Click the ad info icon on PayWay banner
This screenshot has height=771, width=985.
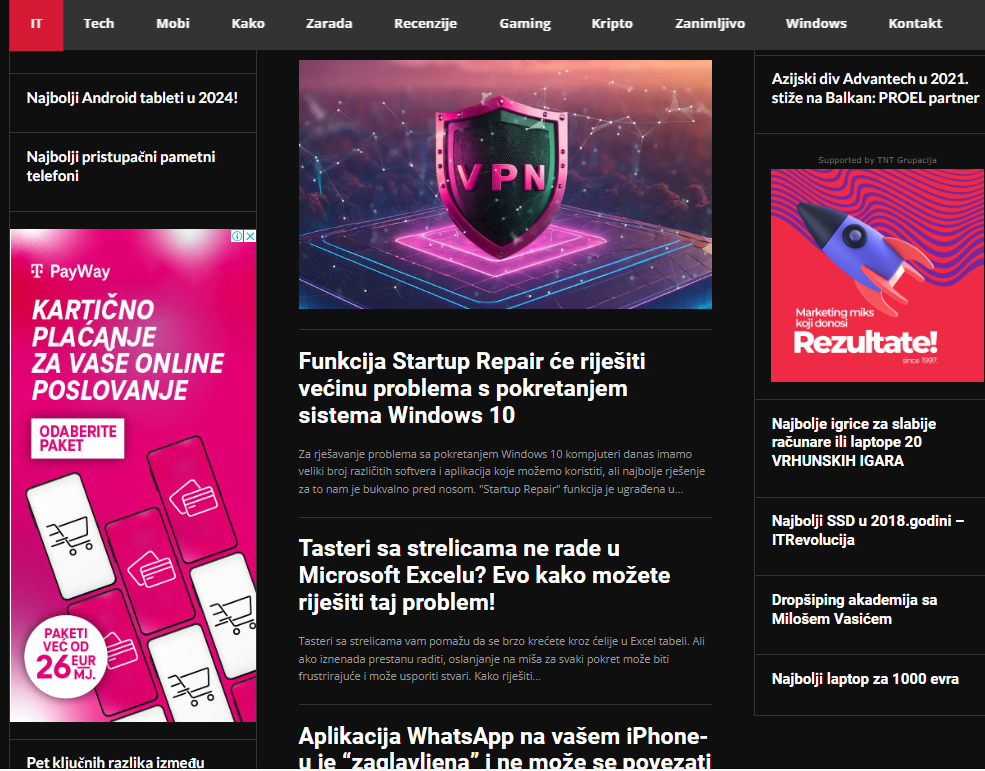[238, 237]
